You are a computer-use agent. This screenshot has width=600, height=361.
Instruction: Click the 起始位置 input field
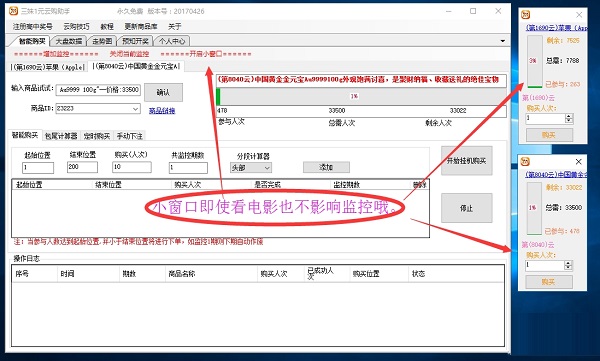(x=38, y=168)
